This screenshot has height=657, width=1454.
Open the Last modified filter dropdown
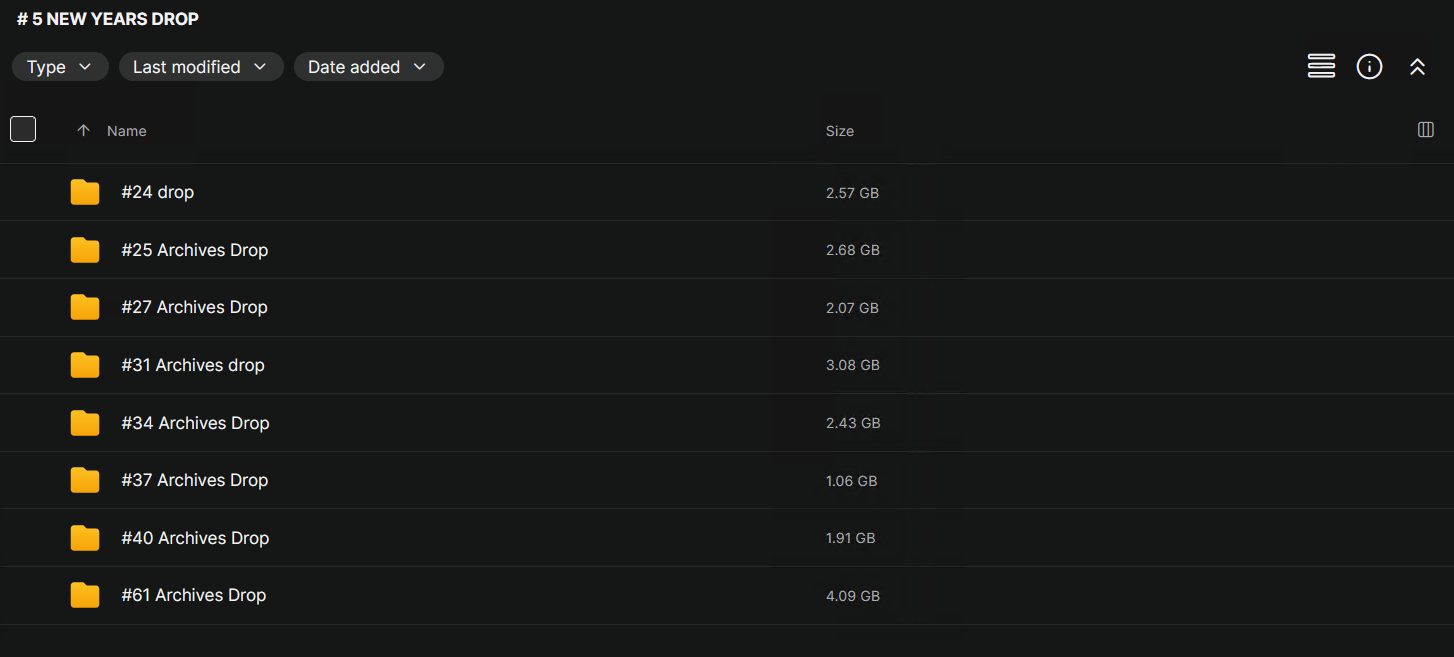click(x=201, y=67)
